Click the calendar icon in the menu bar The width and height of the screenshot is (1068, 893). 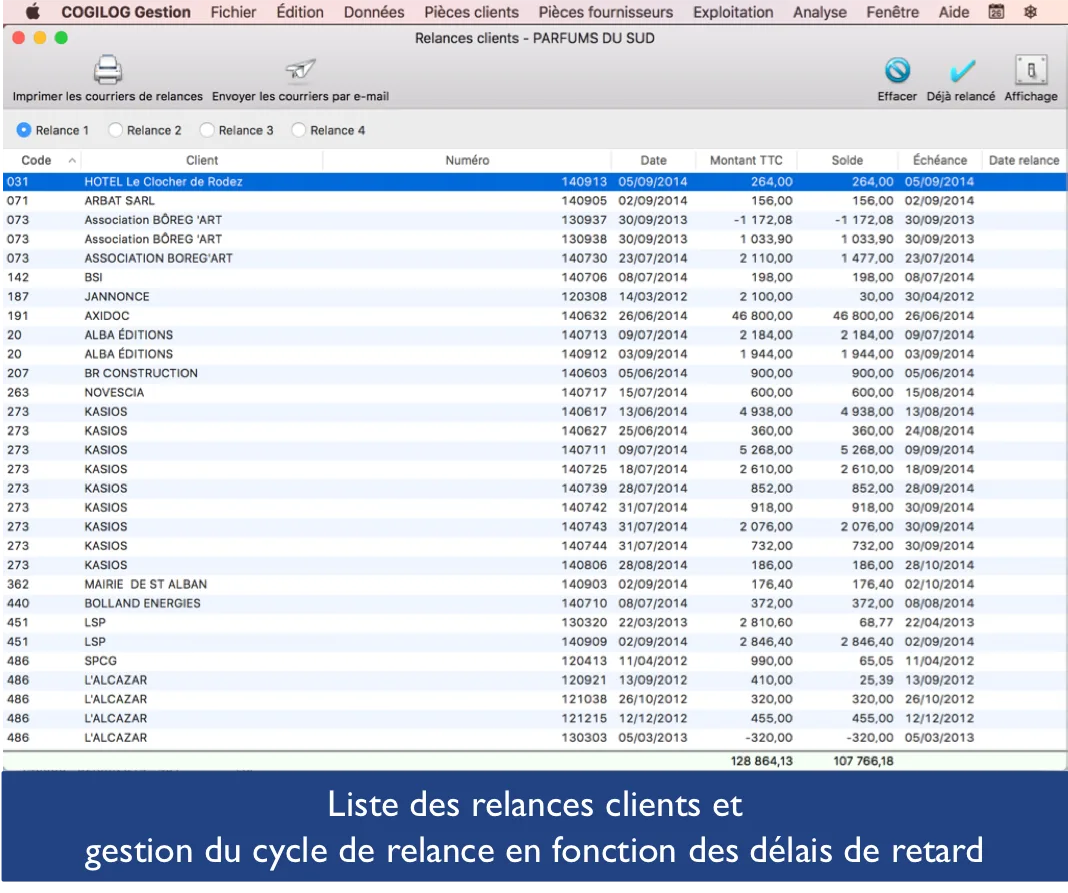tap(996, 12)
